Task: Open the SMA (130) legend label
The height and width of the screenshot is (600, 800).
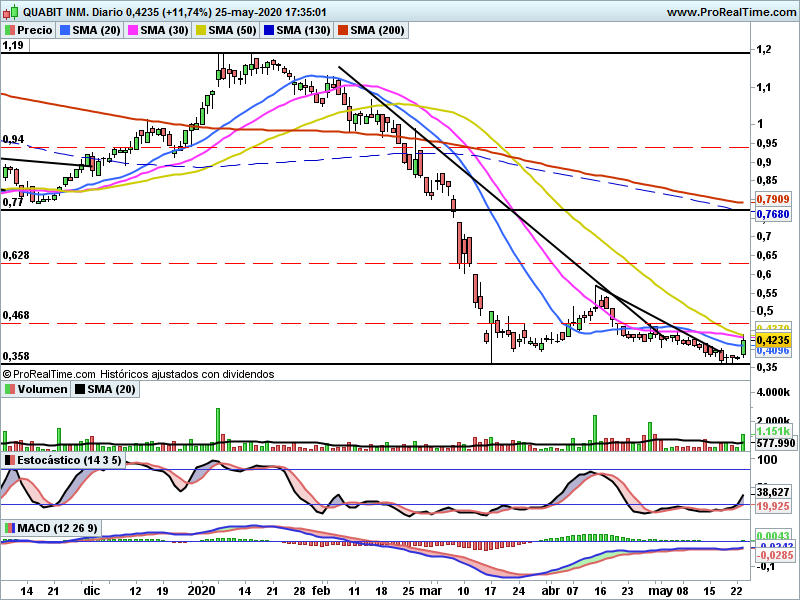Action: click(x=303, y=30)
